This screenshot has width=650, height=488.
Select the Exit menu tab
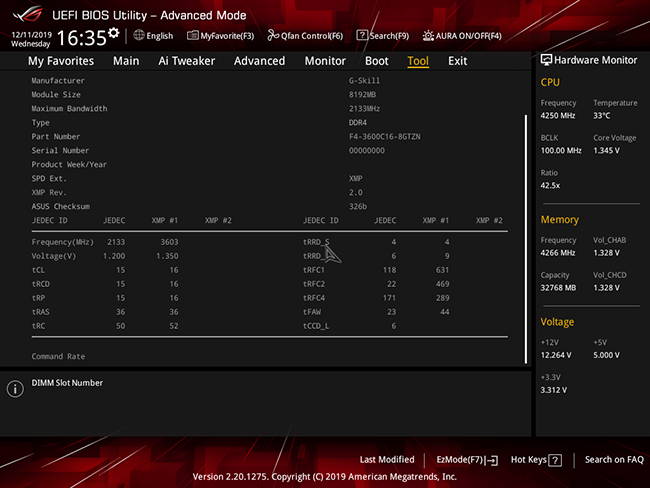(457, 61)
